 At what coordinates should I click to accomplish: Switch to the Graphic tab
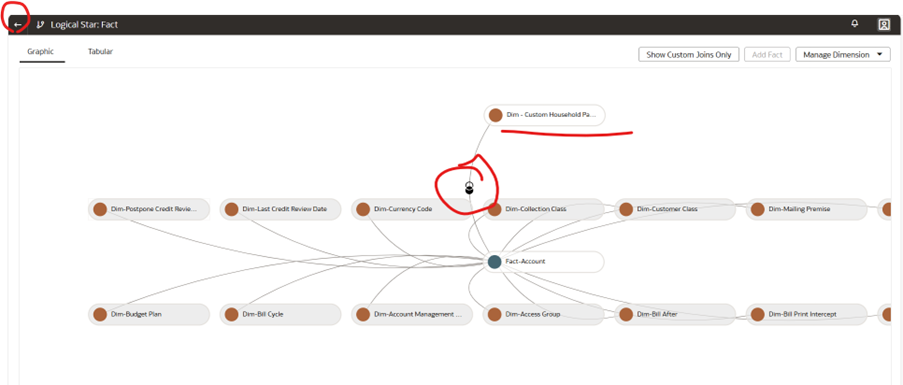40,51
